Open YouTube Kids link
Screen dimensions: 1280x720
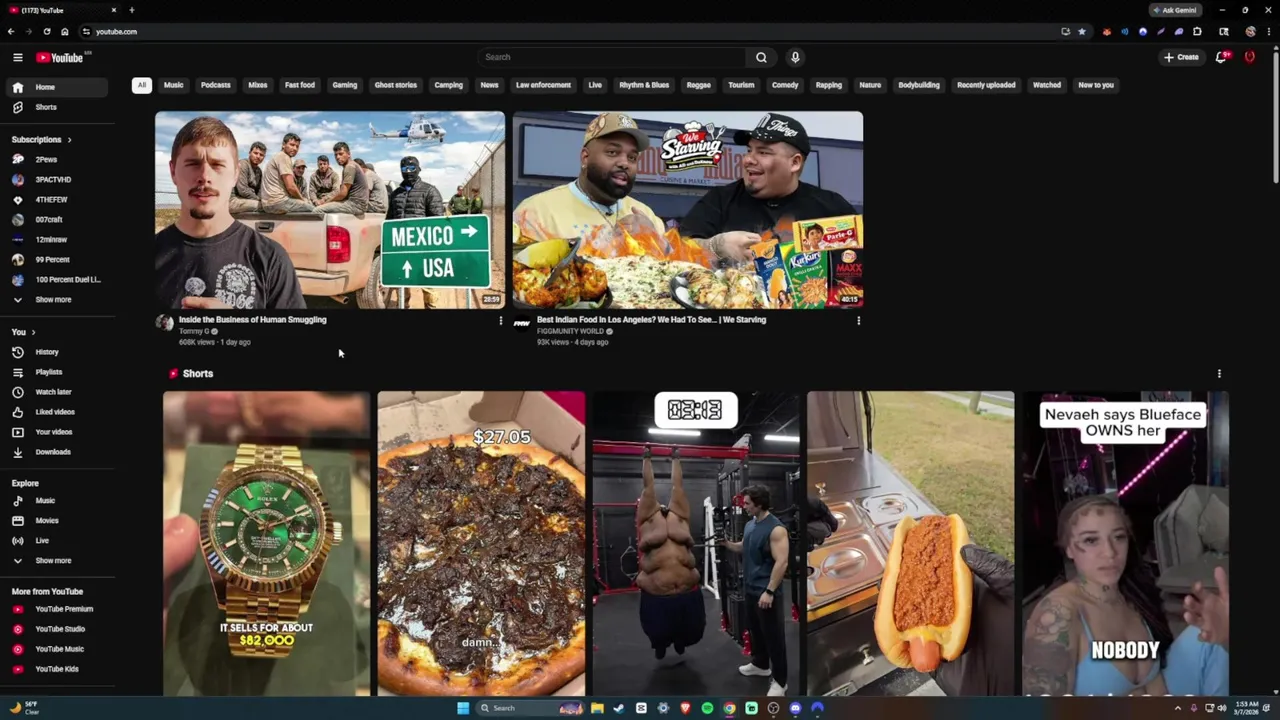(x=58, y=669)
